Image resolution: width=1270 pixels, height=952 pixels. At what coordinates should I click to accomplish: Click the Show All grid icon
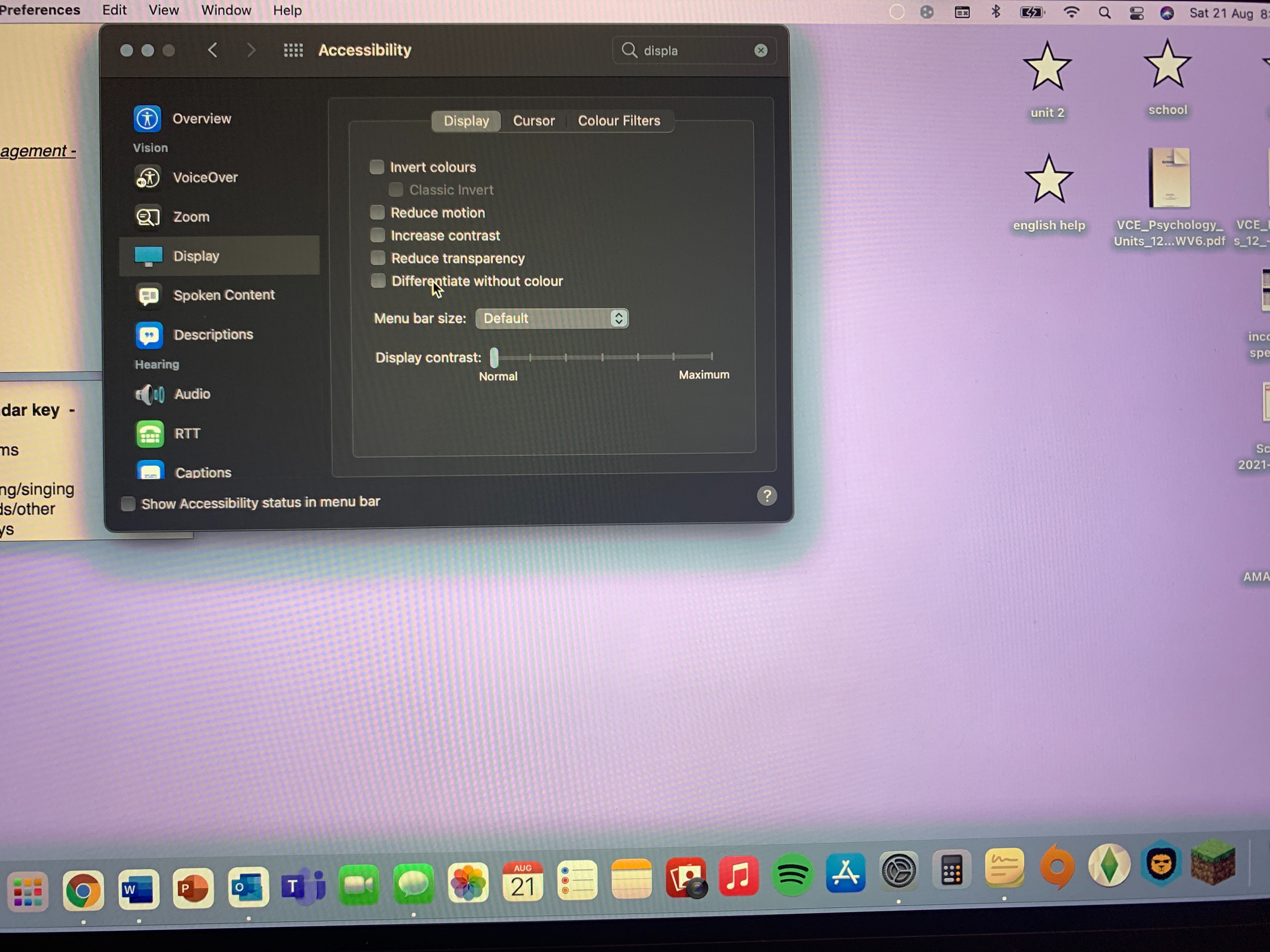(293, 50)
